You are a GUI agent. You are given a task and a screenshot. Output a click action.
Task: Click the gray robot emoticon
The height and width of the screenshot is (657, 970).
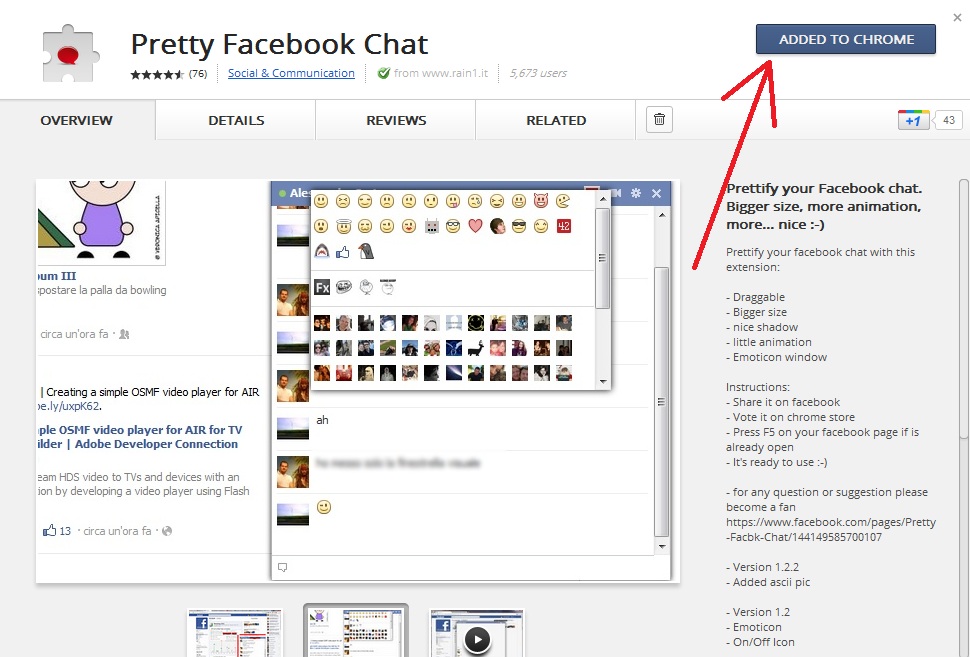click(x=432, y=226)
